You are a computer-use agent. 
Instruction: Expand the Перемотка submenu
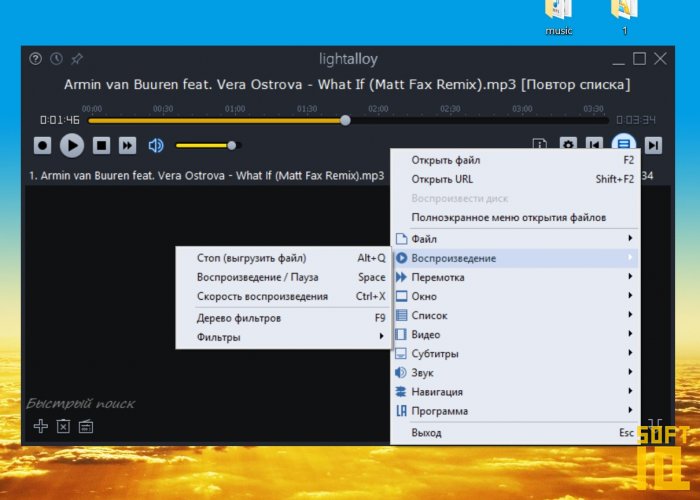515,277
